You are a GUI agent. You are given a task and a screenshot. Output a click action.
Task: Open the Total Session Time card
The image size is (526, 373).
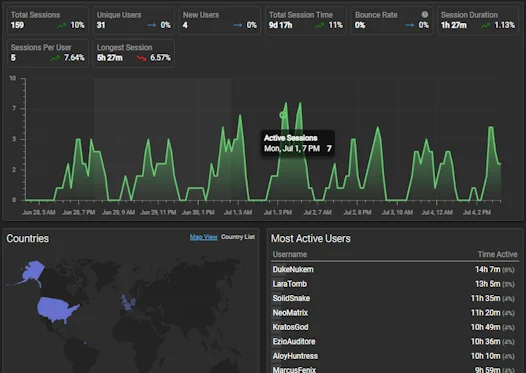click(306, 20)
